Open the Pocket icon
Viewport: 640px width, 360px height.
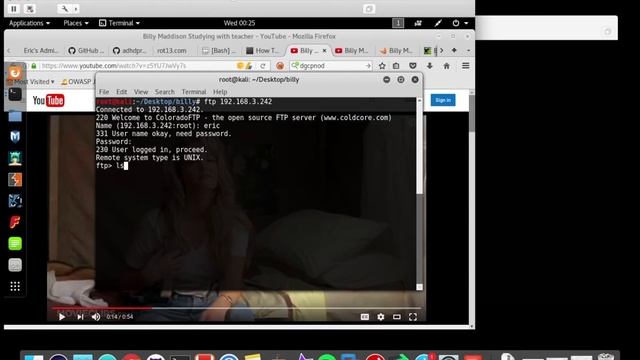[x=413, y=66]
